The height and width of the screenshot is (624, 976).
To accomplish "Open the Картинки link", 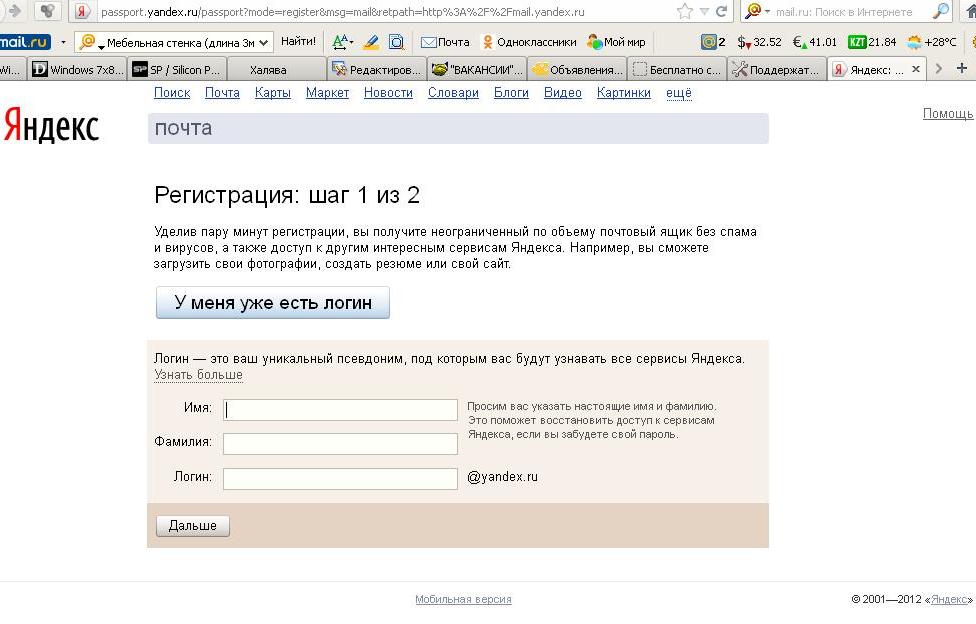I will (x=624, y=93).
